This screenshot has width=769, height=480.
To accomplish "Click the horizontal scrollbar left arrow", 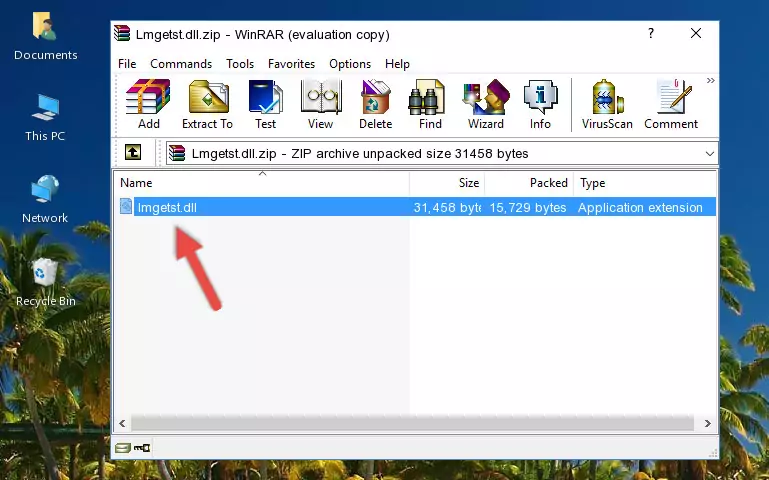I will pyautogui.click(x=122, y=423).
